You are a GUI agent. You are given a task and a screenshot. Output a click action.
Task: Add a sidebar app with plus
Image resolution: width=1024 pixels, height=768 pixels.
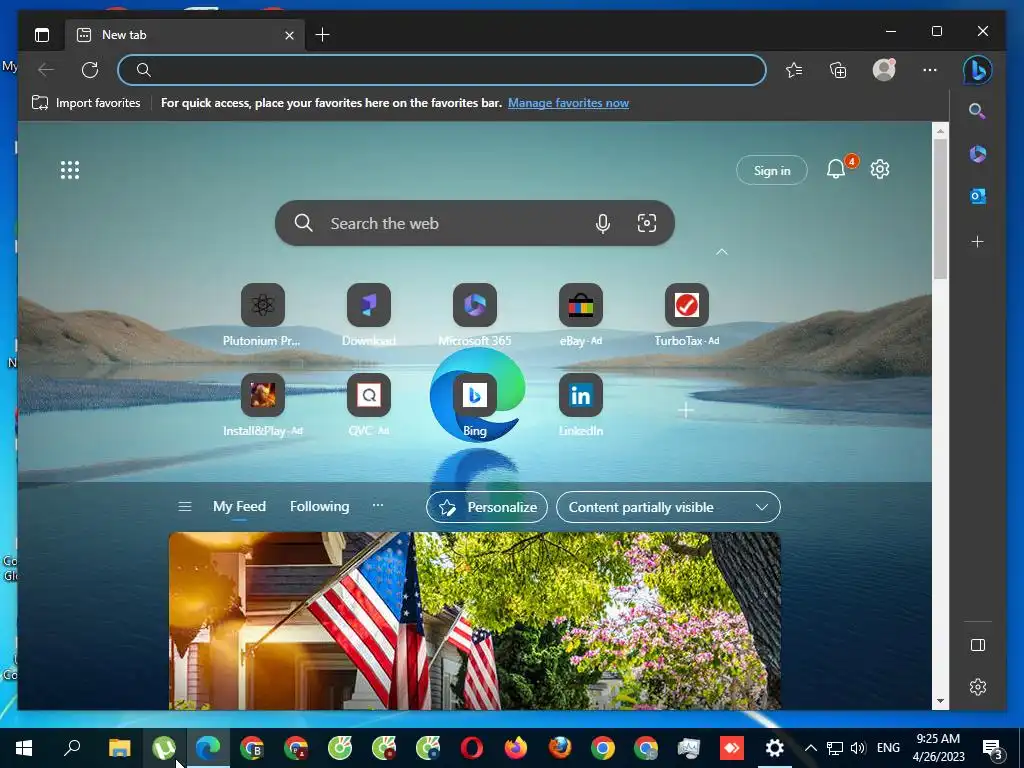(977, 242)
